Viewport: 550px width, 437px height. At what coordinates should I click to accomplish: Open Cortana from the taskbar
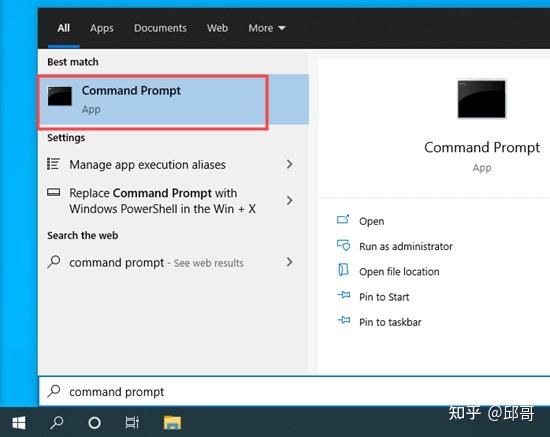pos(94,423)
